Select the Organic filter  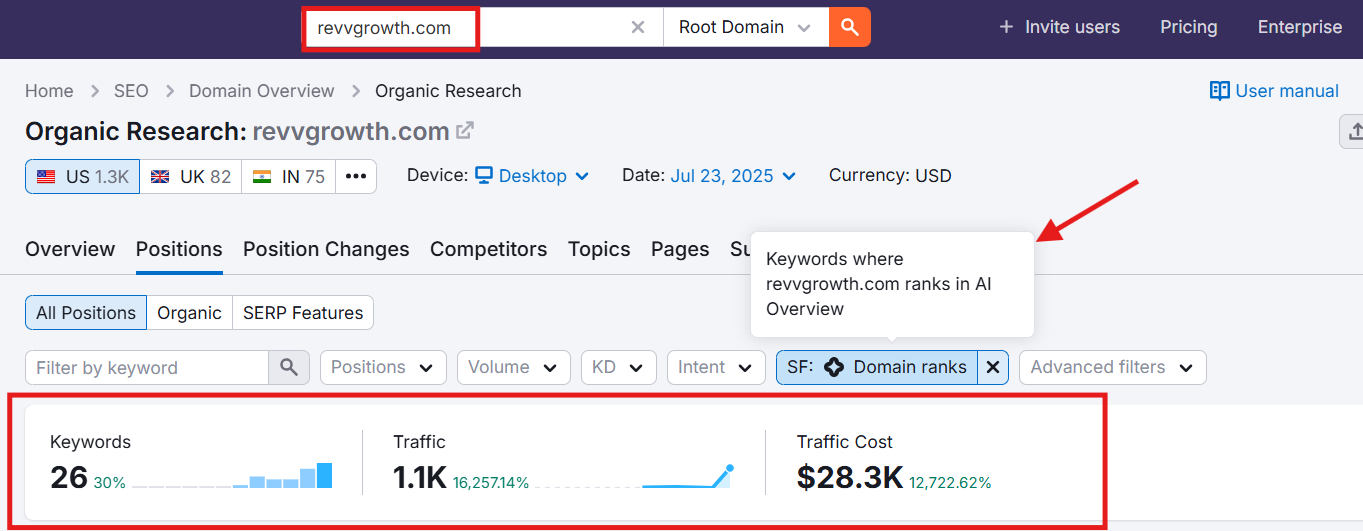click(x=189, y=313)
